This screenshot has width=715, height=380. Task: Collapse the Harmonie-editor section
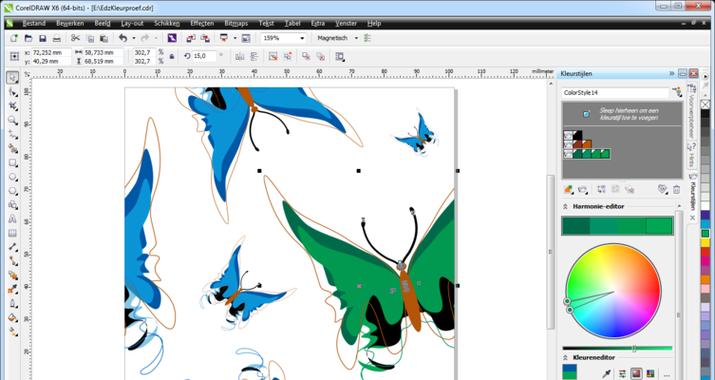coord(565,207)
